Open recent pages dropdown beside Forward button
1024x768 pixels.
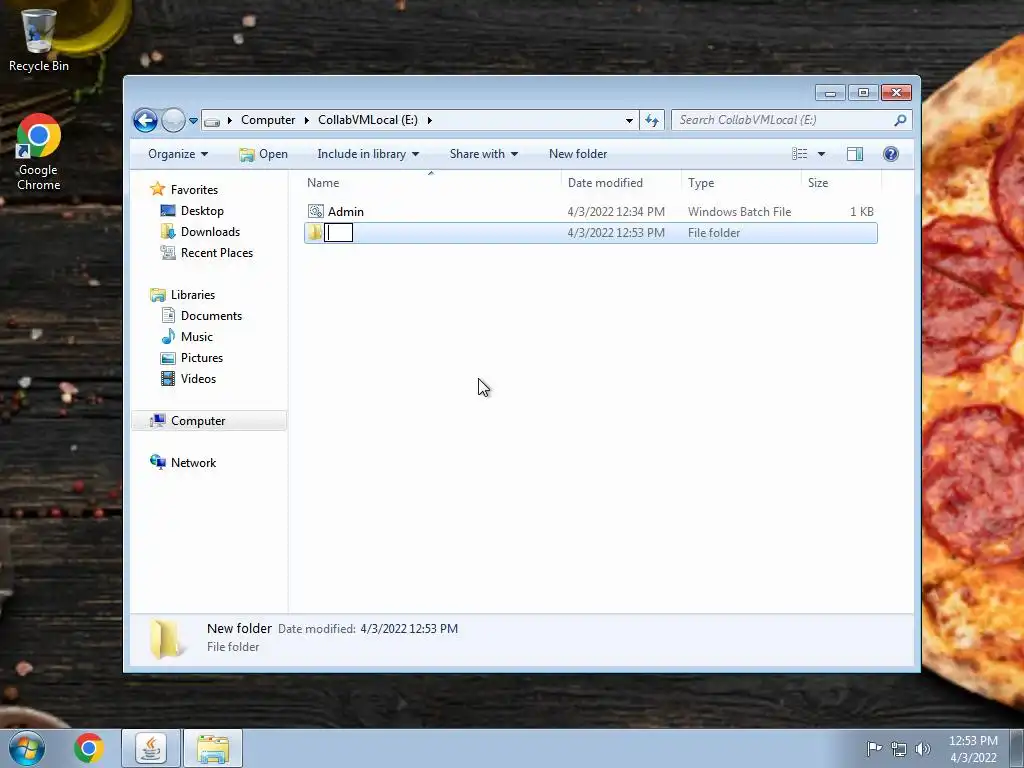coord(193,121)
